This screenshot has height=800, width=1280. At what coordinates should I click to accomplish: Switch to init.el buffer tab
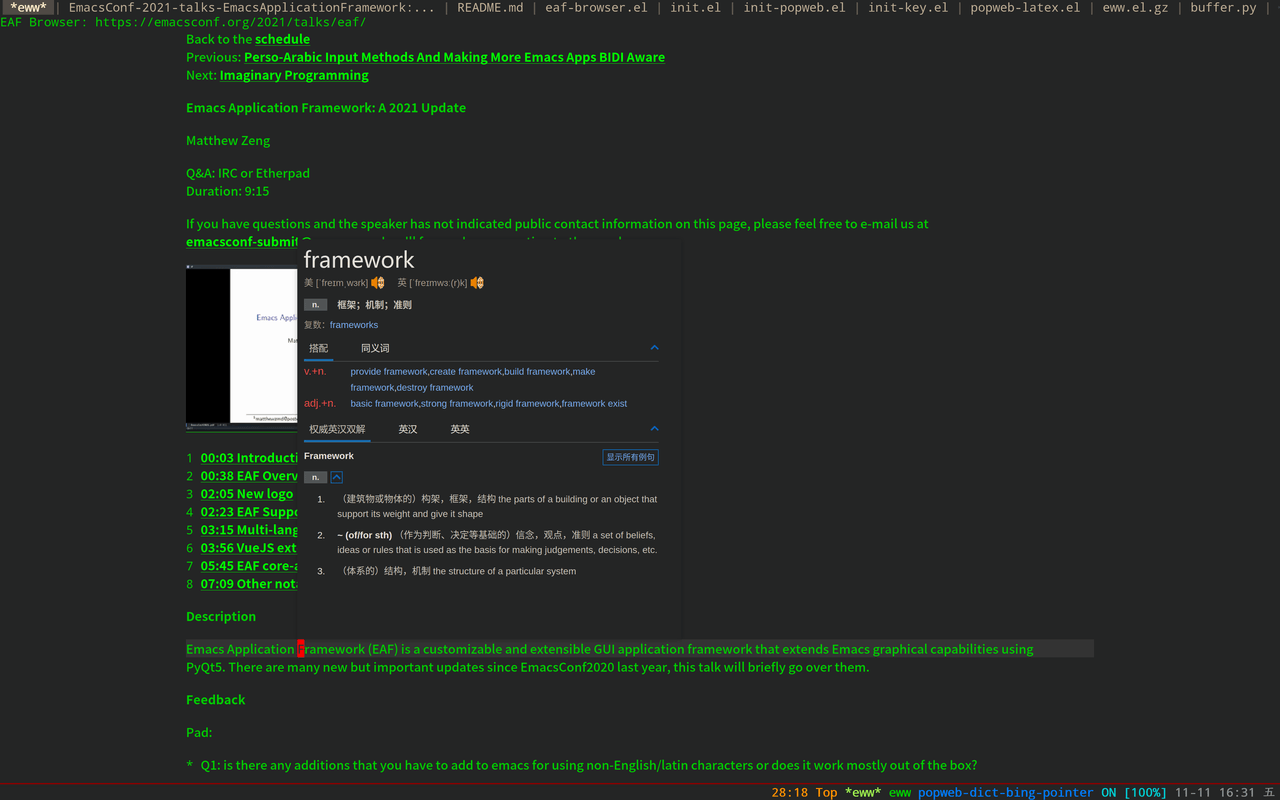(695, 7)
